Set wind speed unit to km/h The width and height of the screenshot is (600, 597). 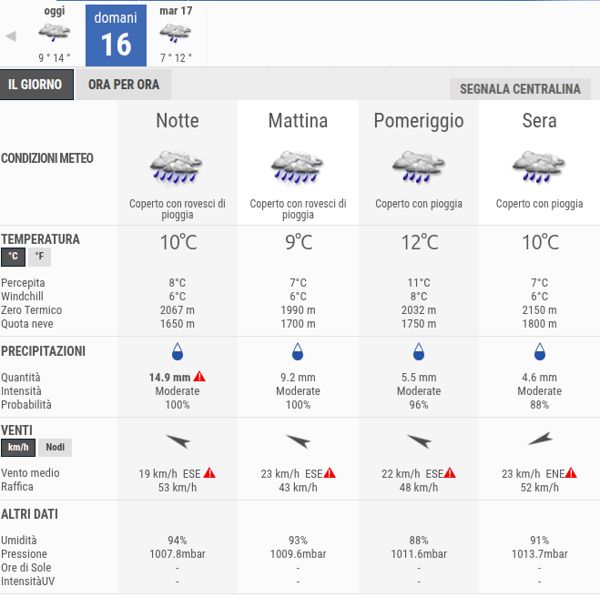click(x=18, y=447)
